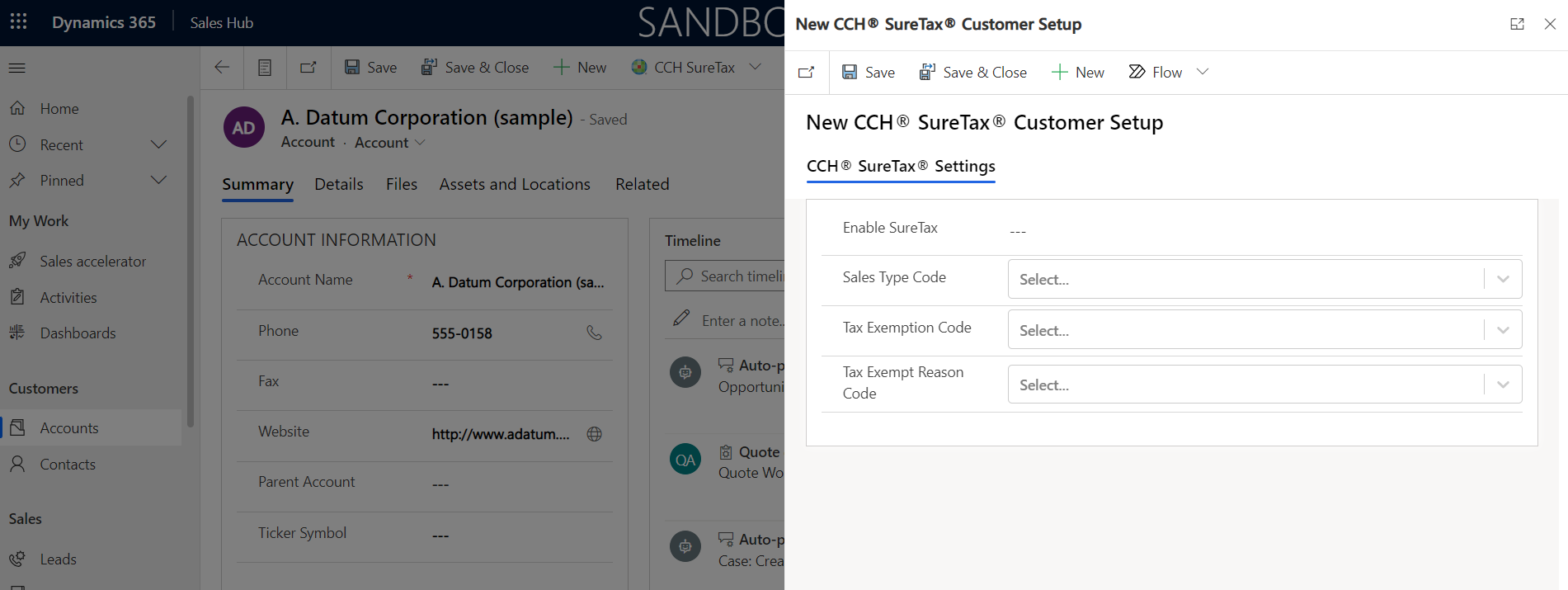Click CCH SureTax command button
Image resolution: width=1568 pixels, height=590 pixels.
684,68
